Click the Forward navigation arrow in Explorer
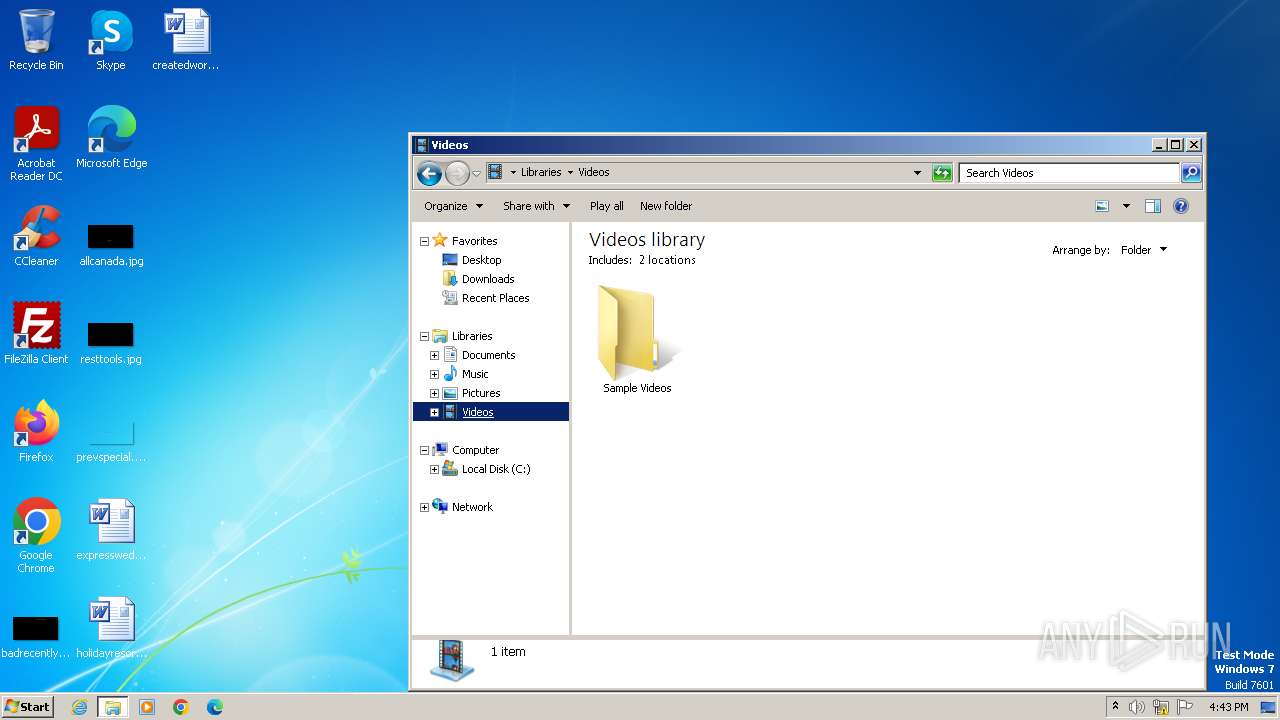This screenshot has width=1280, height=720. [x=457, y=173]
